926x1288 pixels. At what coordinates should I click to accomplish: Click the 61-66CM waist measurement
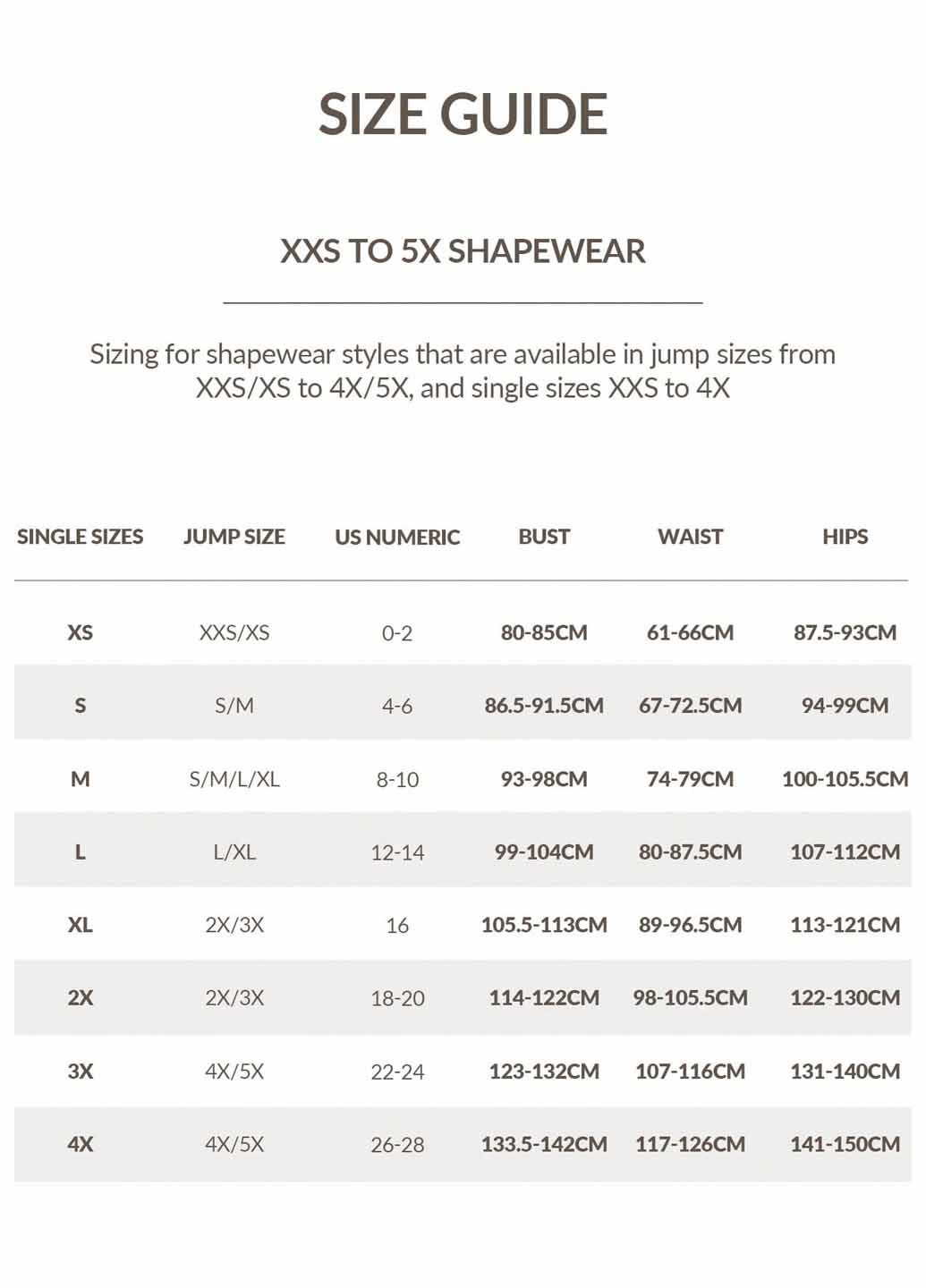tap(690, 632)
